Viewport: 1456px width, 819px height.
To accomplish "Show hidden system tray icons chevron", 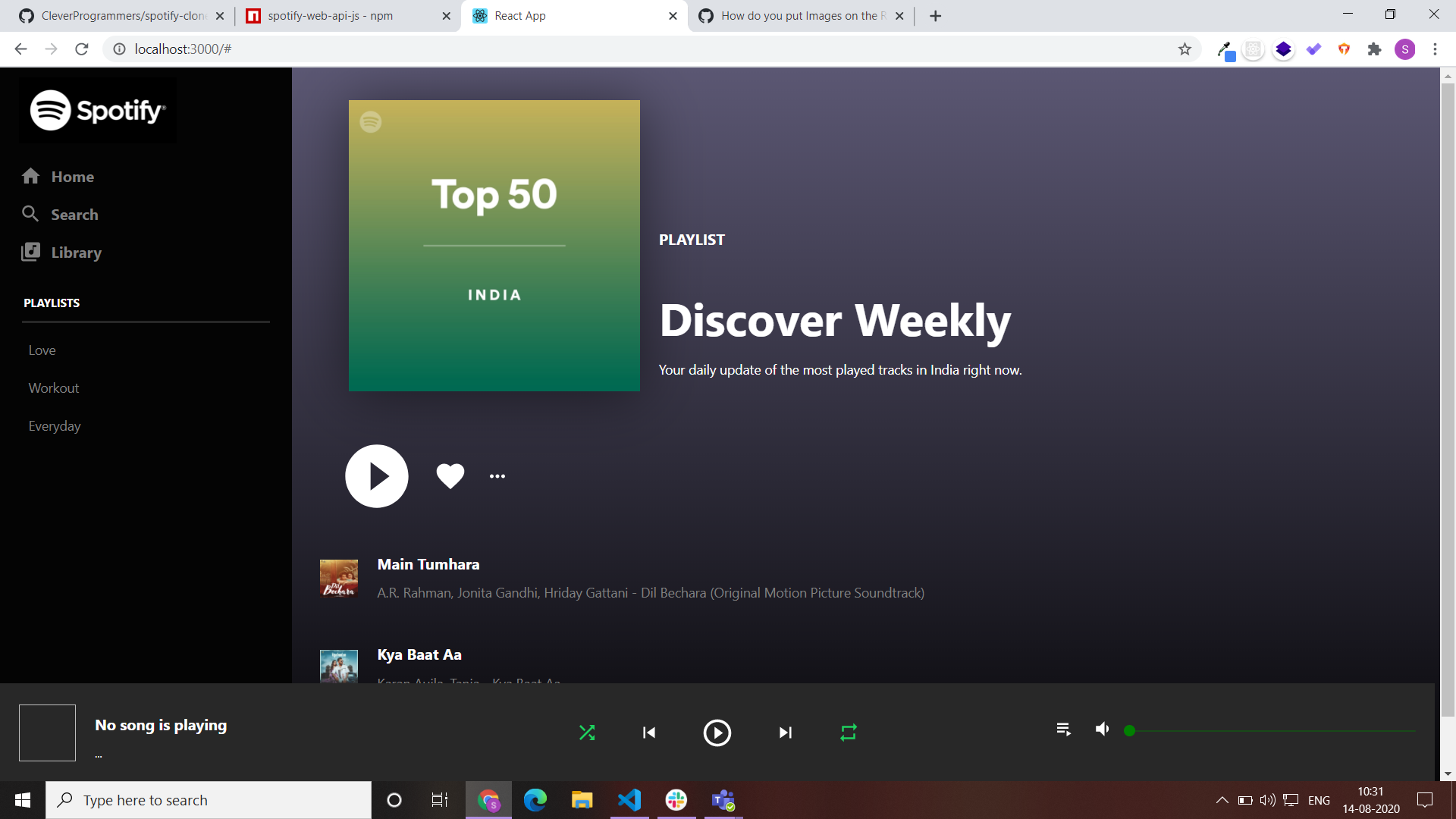I will point(1222,800).
